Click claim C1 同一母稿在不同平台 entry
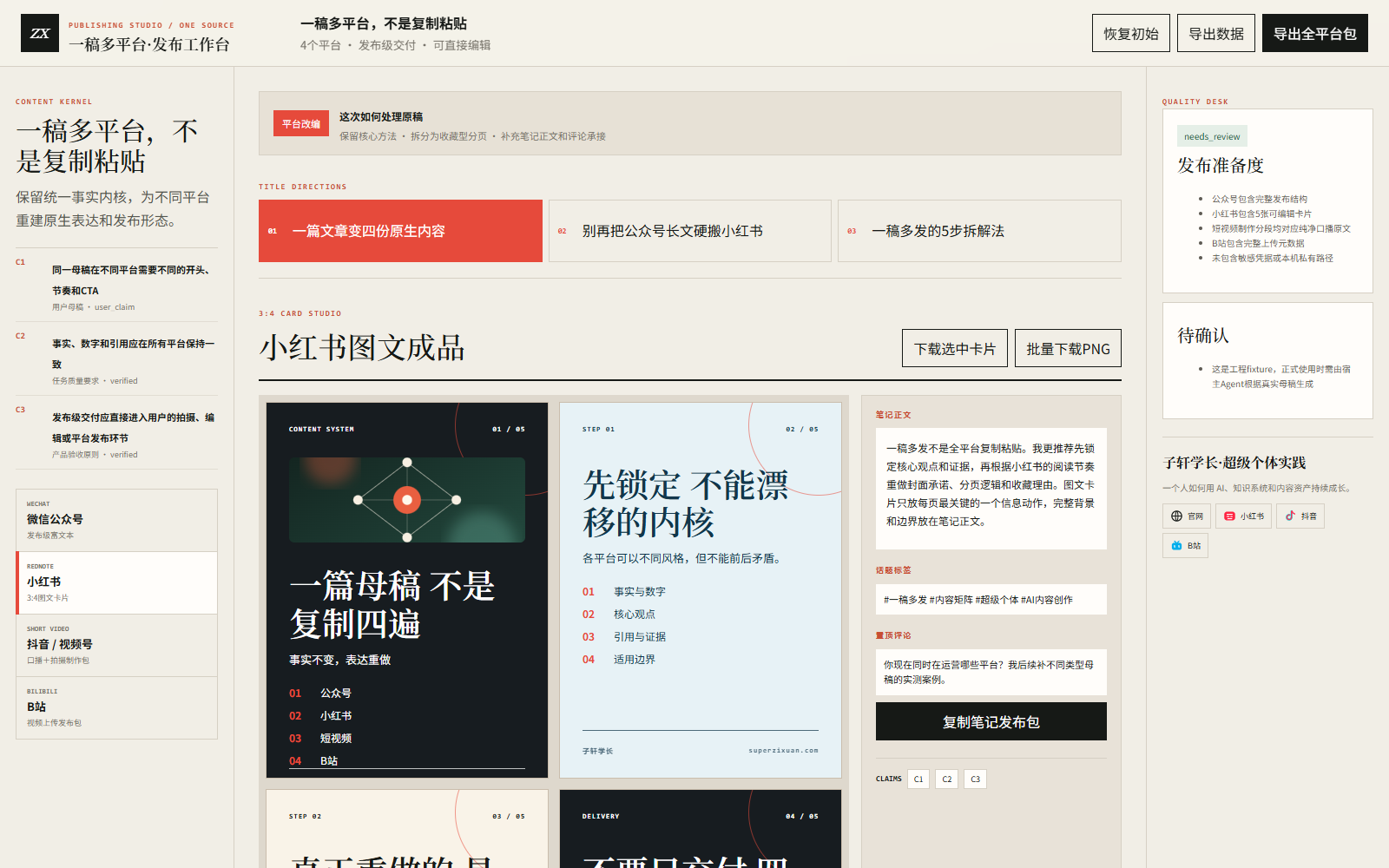This screenshot has width=1389, height=868. point(116,286)
